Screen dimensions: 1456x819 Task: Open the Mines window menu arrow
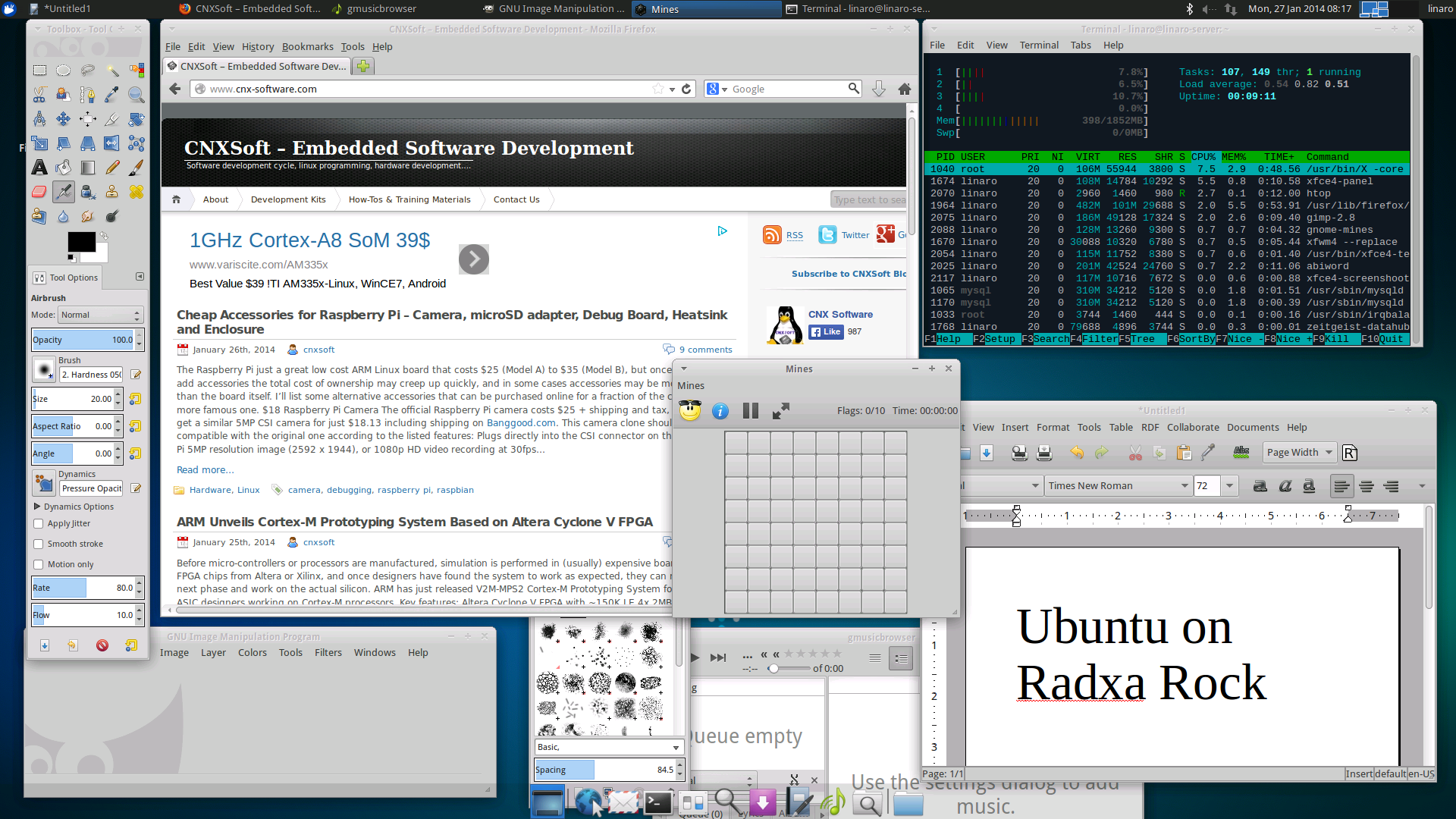click(x=684, y=369)
